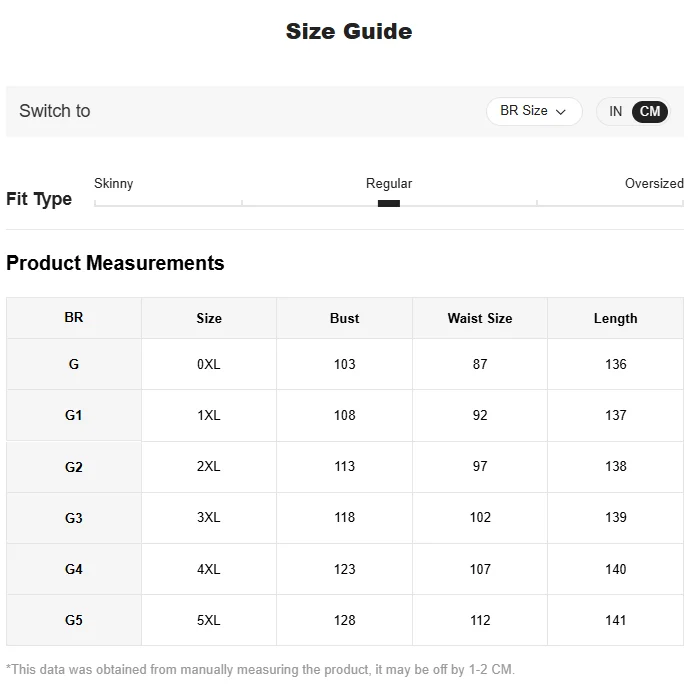The image size is (699, 686).
Task: Select the G1 size row label
Action: click(74, 415)
